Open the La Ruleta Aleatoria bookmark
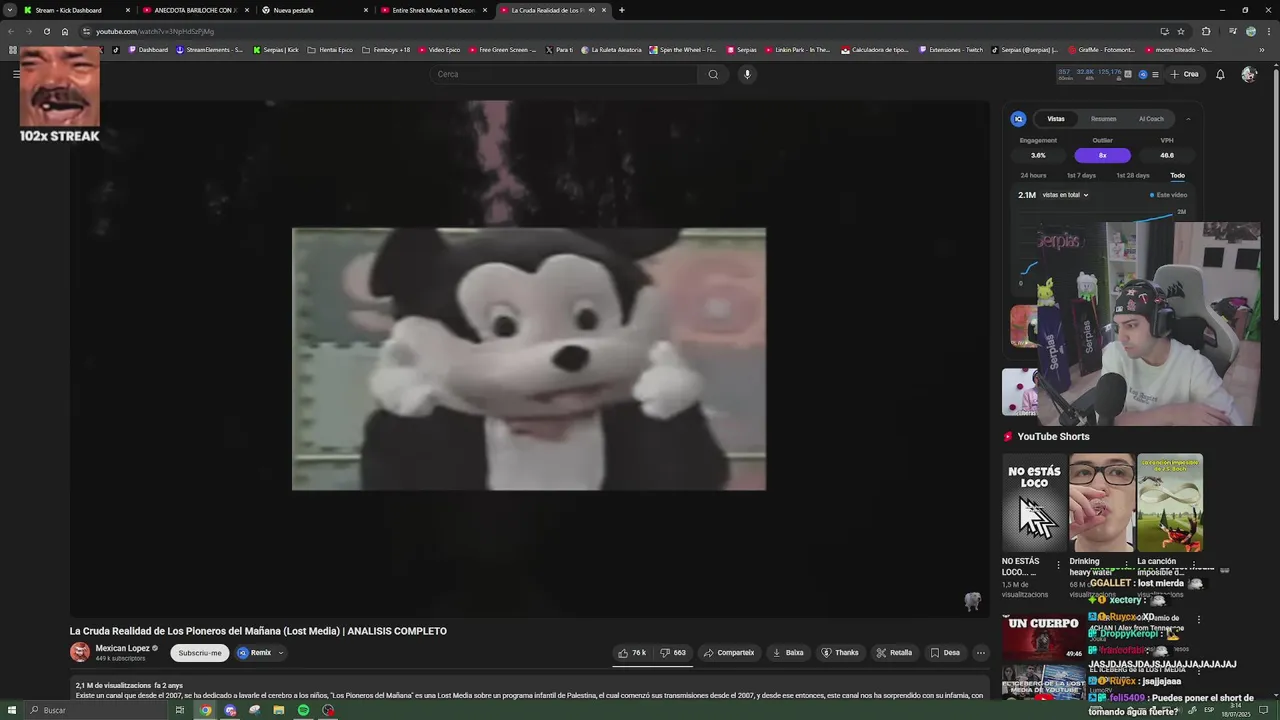 pyautogui.click(x=610, y=50)
